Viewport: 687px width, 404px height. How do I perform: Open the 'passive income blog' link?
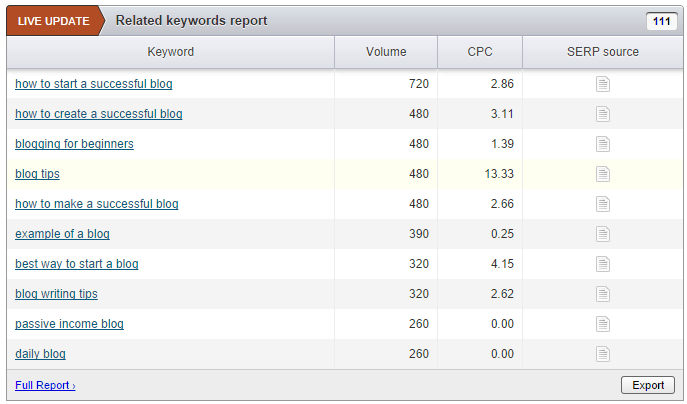pos(69,324)
